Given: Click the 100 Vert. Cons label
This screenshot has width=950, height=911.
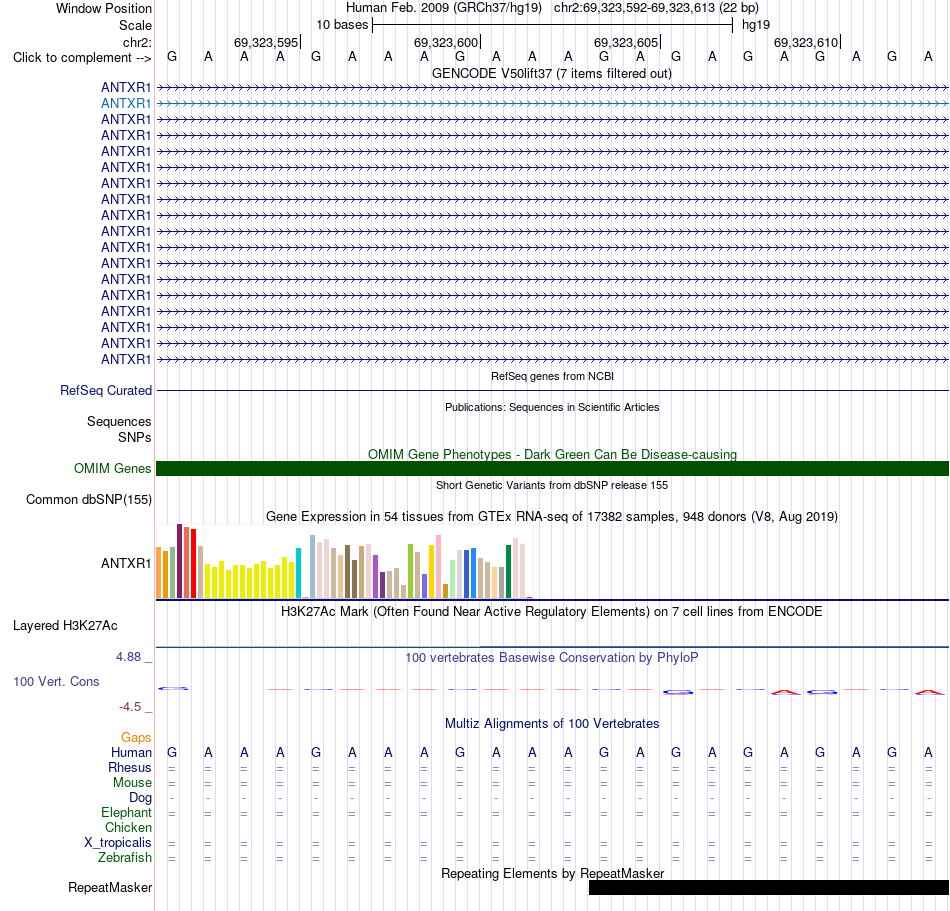Looking at the screenshot, I should [x=56, y=681].
